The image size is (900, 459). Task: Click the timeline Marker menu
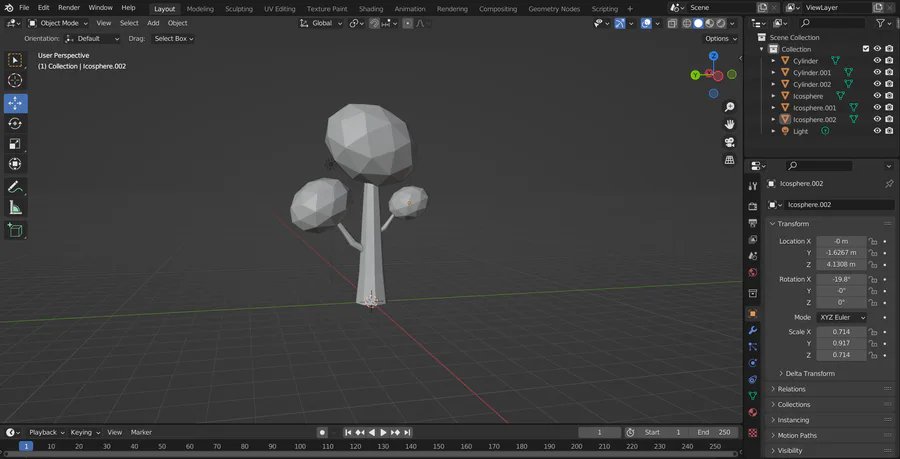(141, 432)
